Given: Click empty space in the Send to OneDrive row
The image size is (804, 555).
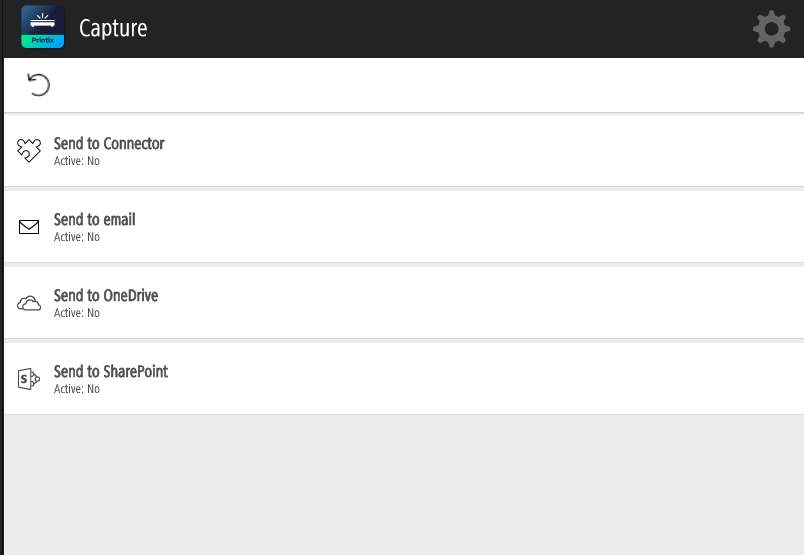Looking at the screenshot, I should coord(480,303).
